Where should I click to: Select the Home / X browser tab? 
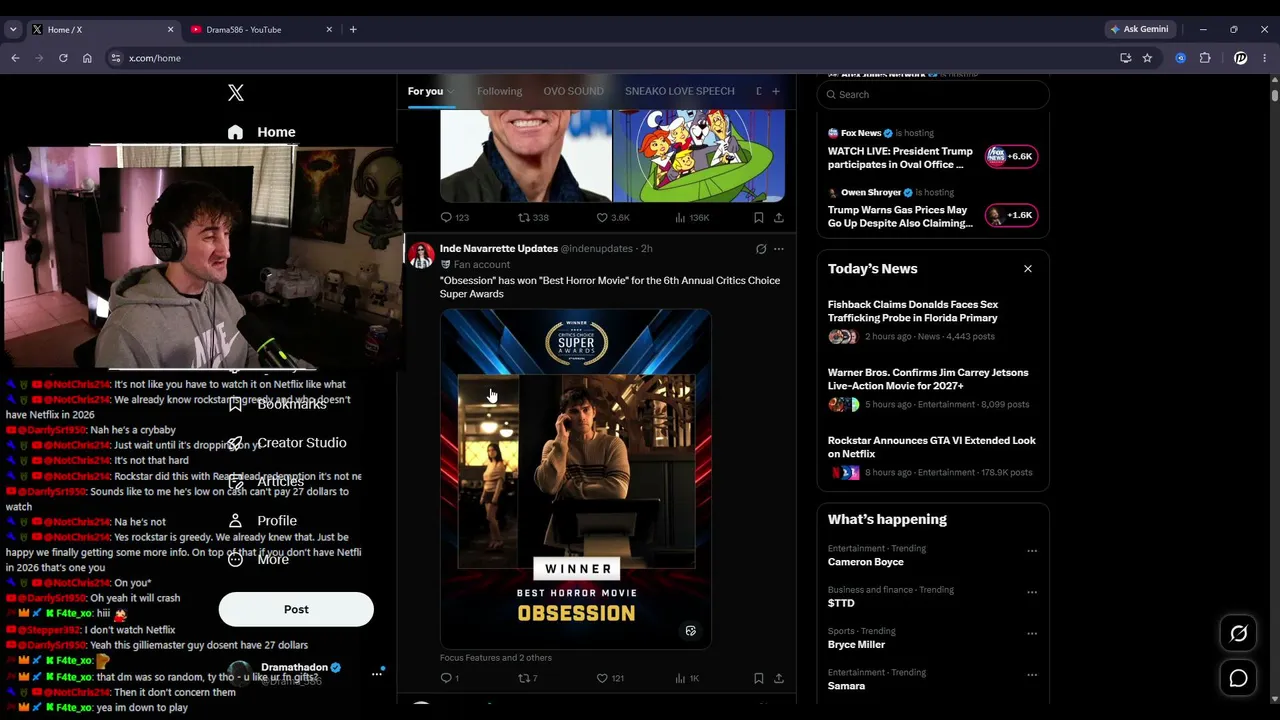pyautogui.click(x=102, y=30)
